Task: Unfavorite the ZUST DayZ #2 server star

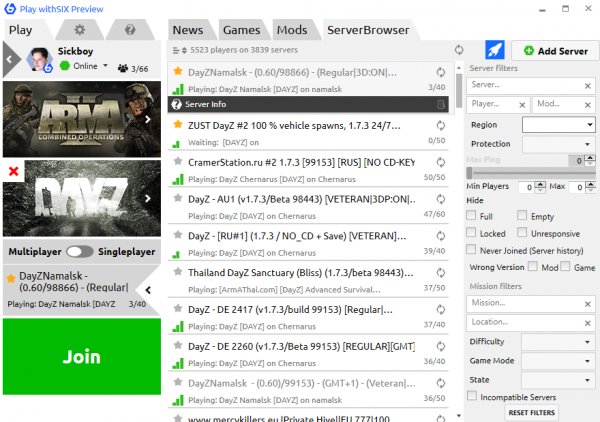Action: tap(178, 124)
